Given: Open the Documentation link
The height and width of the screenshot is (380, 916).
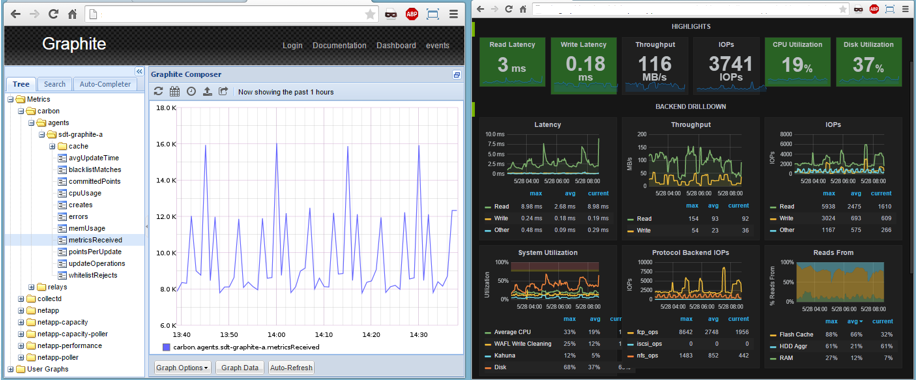Looking at the screenshot, I should pyautogui.click(x=339, y=46).
